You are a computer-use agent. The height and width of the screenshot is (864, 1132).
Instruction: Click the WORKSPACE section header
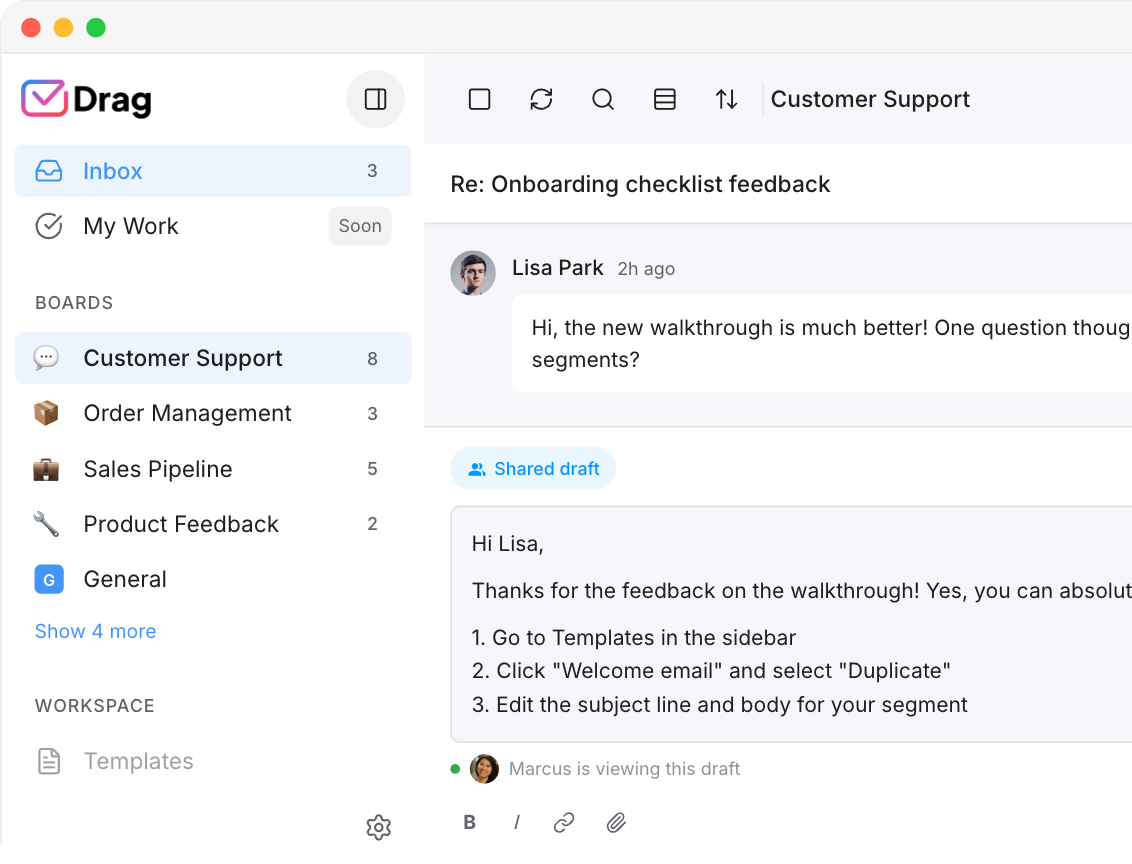point(95,706)
